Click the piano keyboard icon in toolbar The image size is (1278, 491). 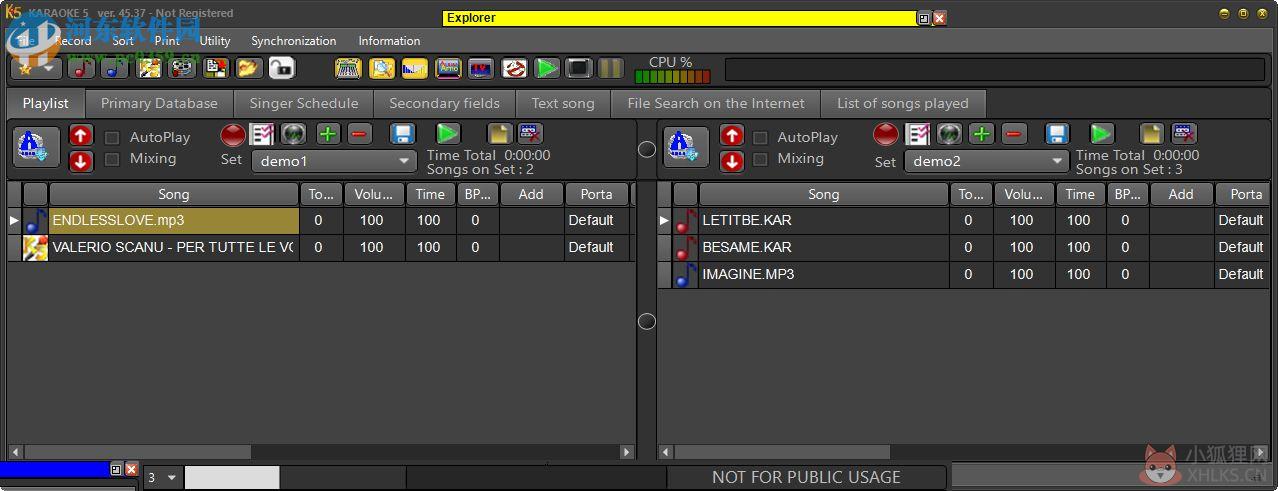348,68
